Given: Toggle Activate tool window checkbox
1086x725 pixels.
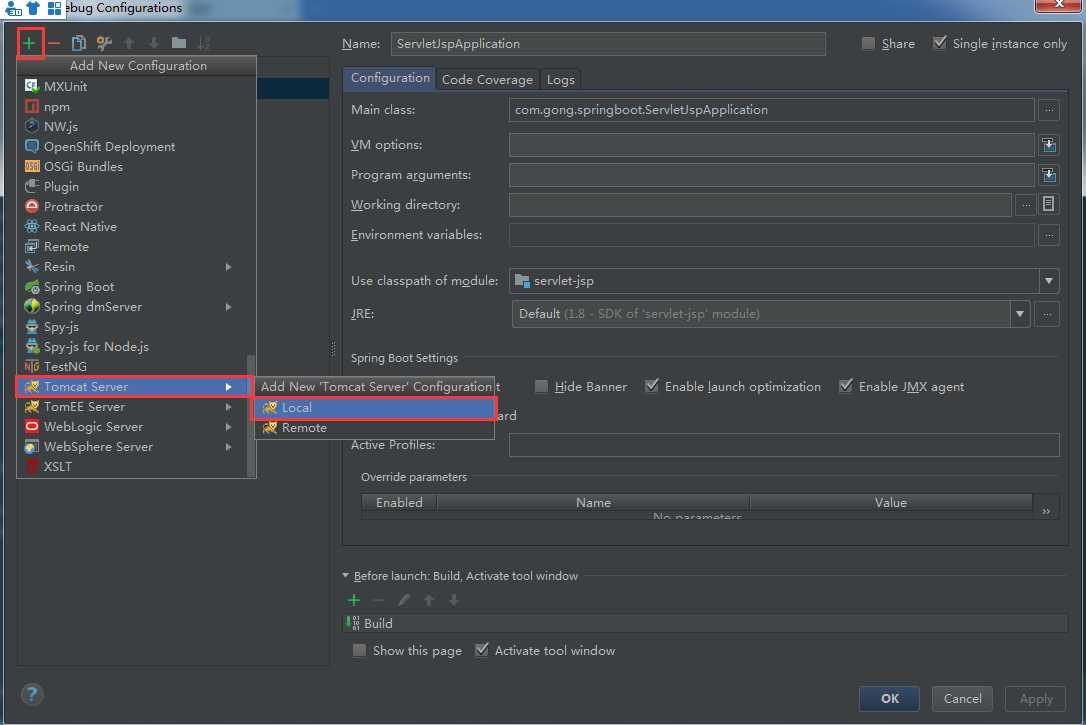Looking at the screenshot, I should 481,650.
